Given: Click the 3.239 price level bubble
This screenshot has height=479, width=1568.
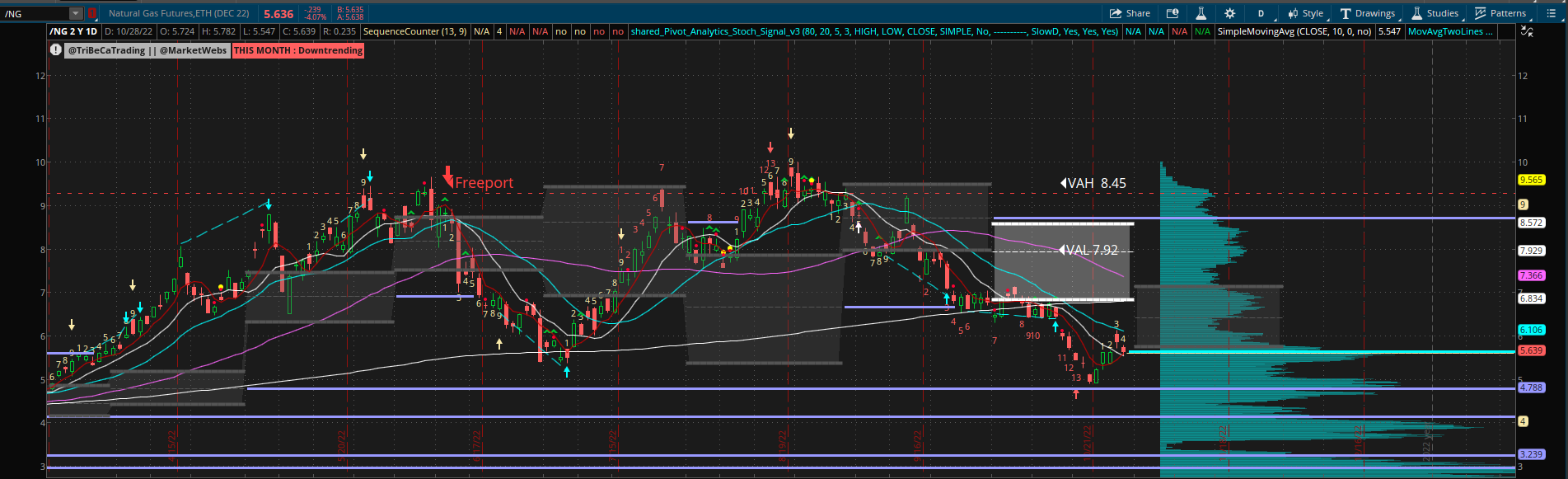Looking at the screenshot, I should (x=1531, y=454).
